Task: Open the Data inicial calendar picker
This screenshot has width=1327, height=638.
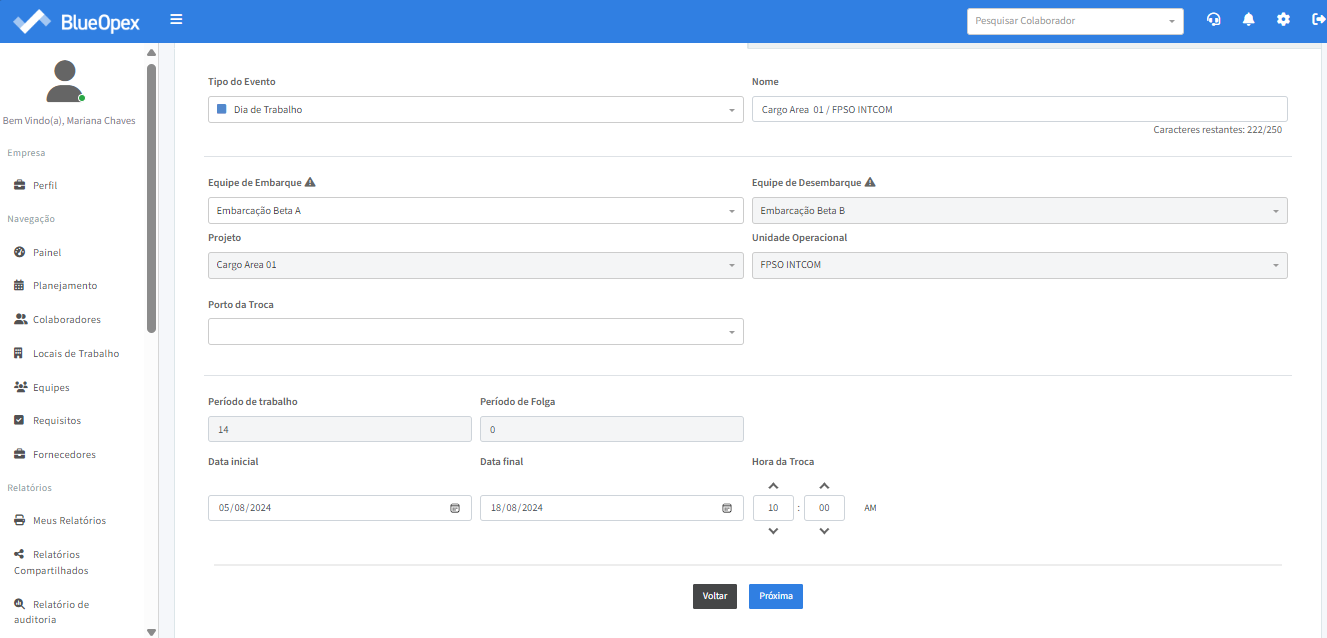Action: 455,508
